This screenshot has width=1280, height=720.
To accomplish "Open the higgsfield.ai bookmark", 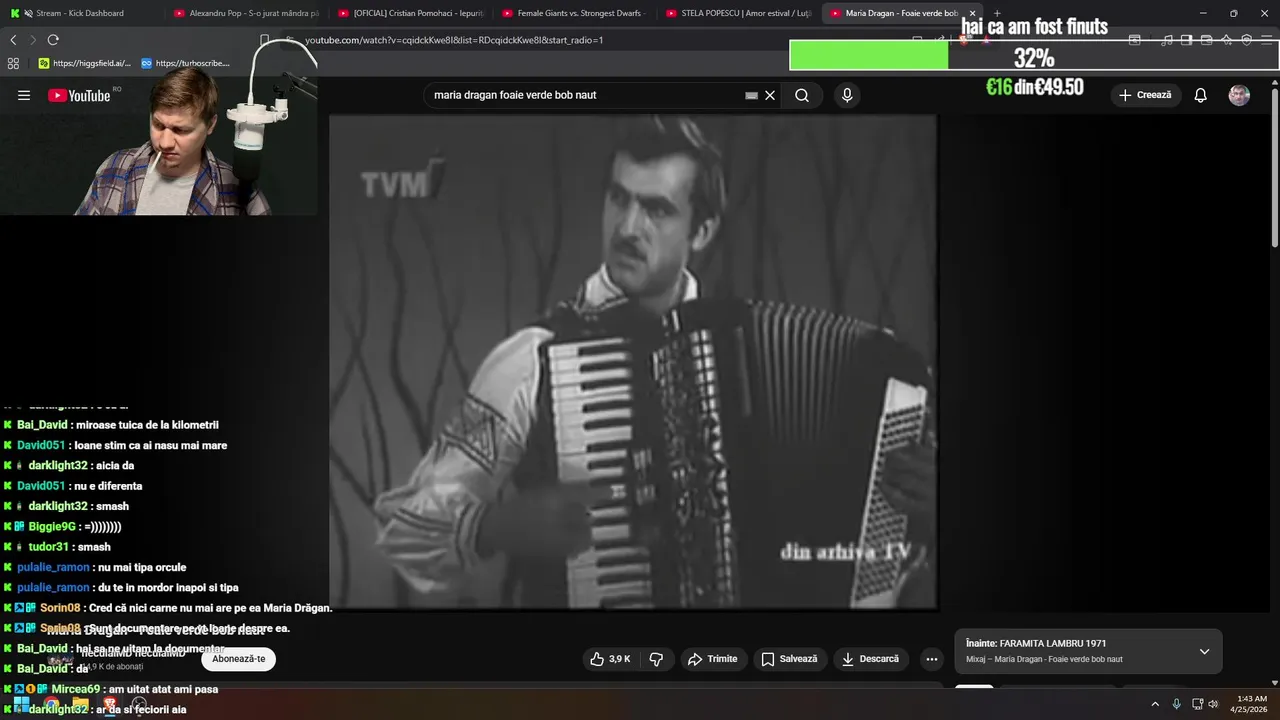I will click(85, 63).
